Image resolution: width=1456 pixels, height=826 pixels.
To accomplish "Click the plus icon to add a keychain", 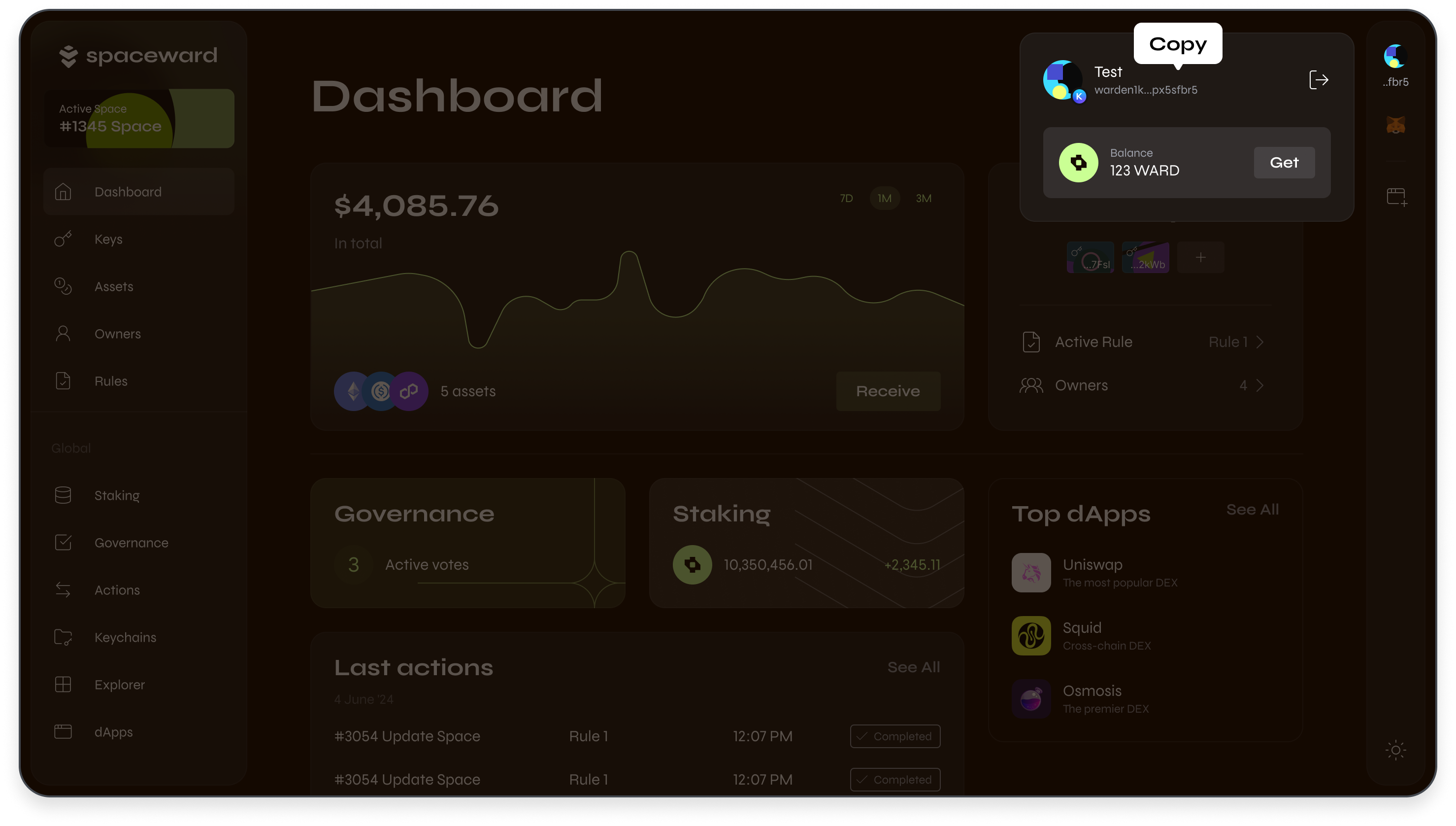I will [x=1200, y=257].
